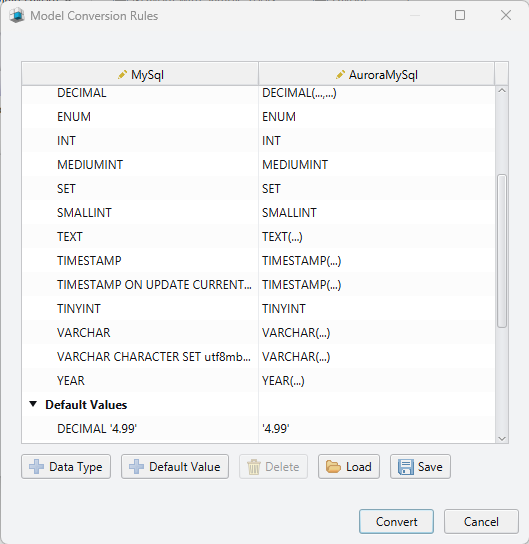Click the folder icon on Load button
The width and height of the screenshot is (529, 544).
[333, 467]
